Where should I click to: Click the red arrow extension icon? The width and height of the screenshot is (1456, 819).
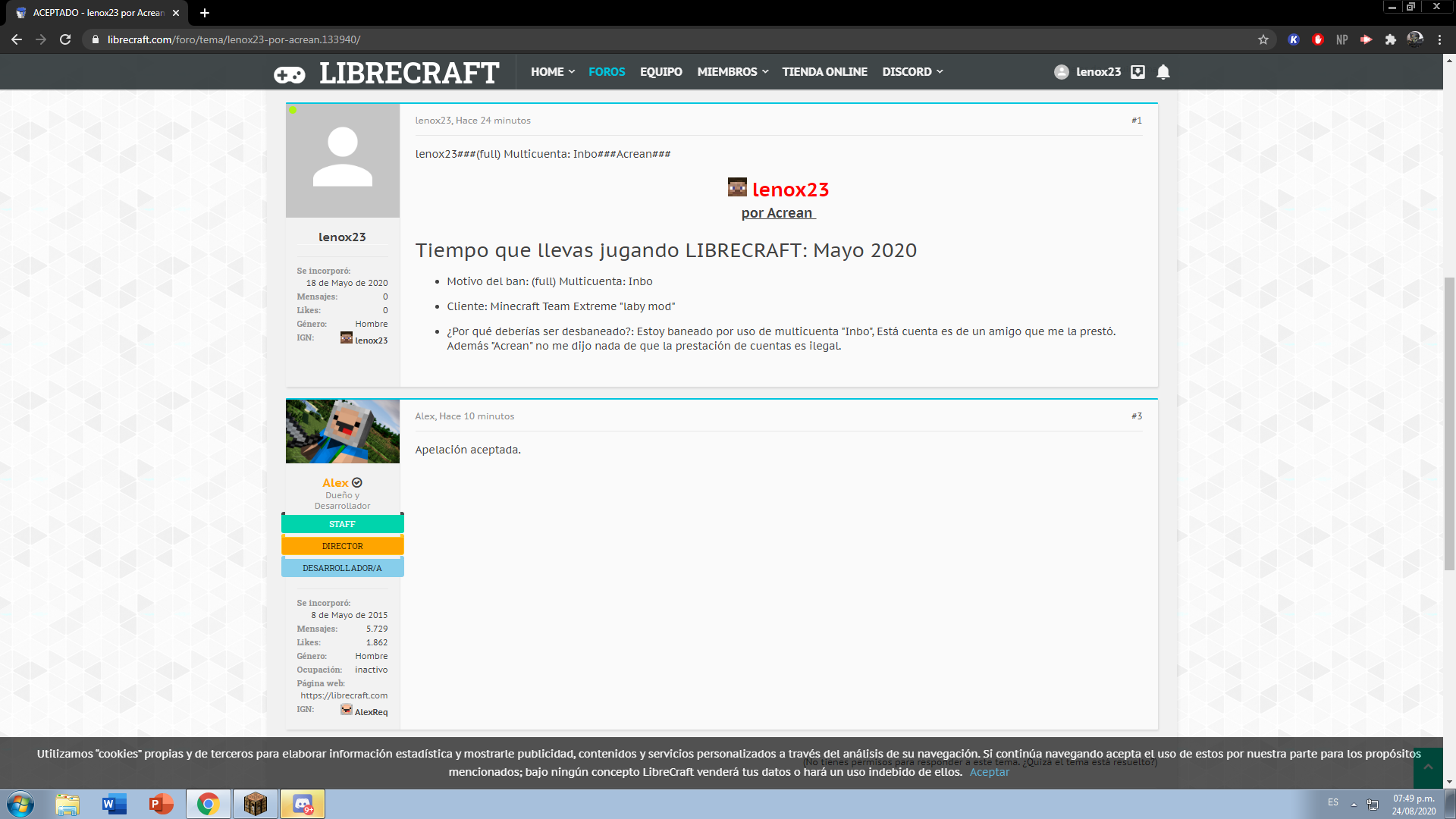1367,39
